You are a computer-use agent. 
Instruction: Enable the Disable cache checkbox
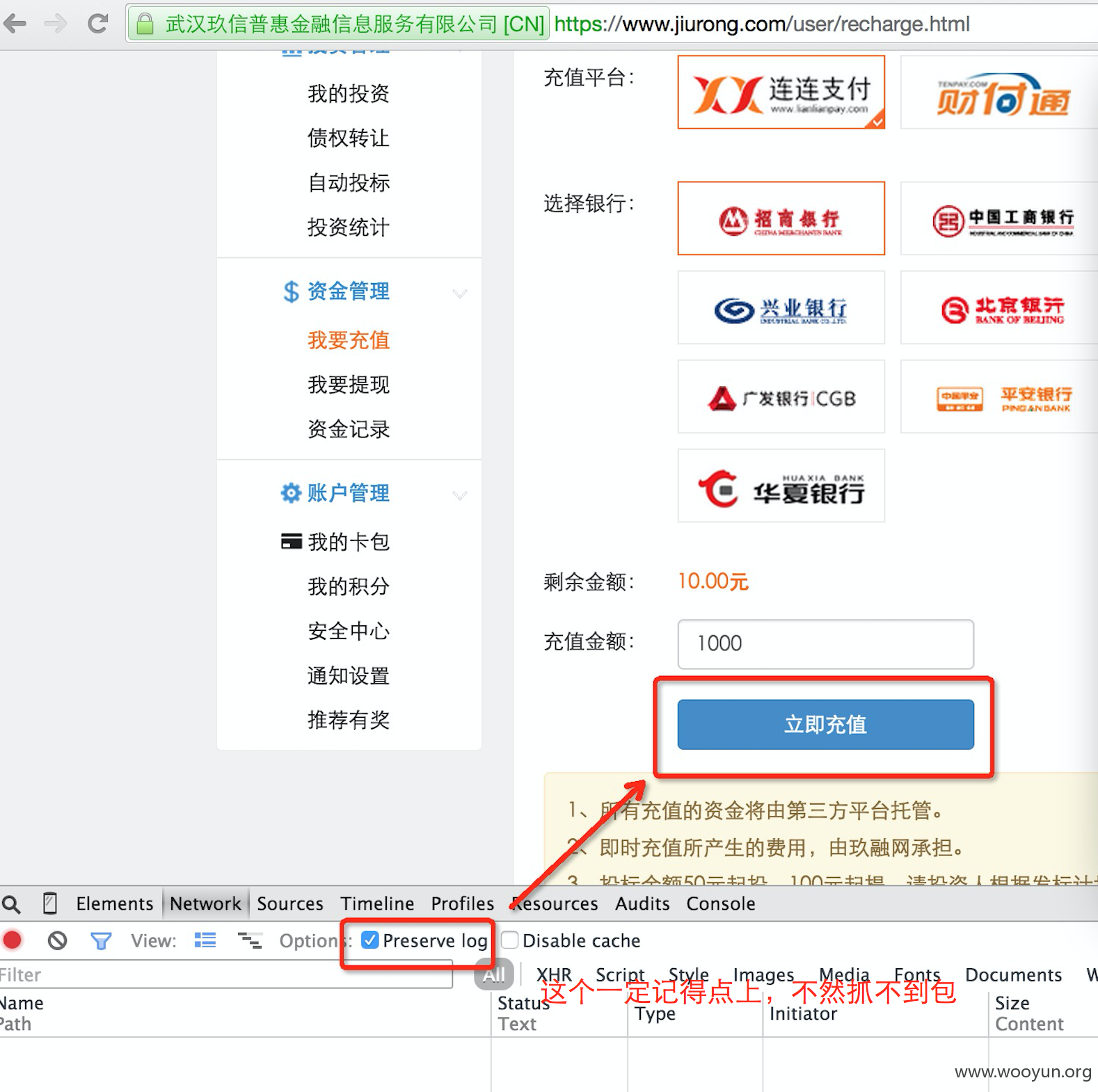(x=510, y=940)
